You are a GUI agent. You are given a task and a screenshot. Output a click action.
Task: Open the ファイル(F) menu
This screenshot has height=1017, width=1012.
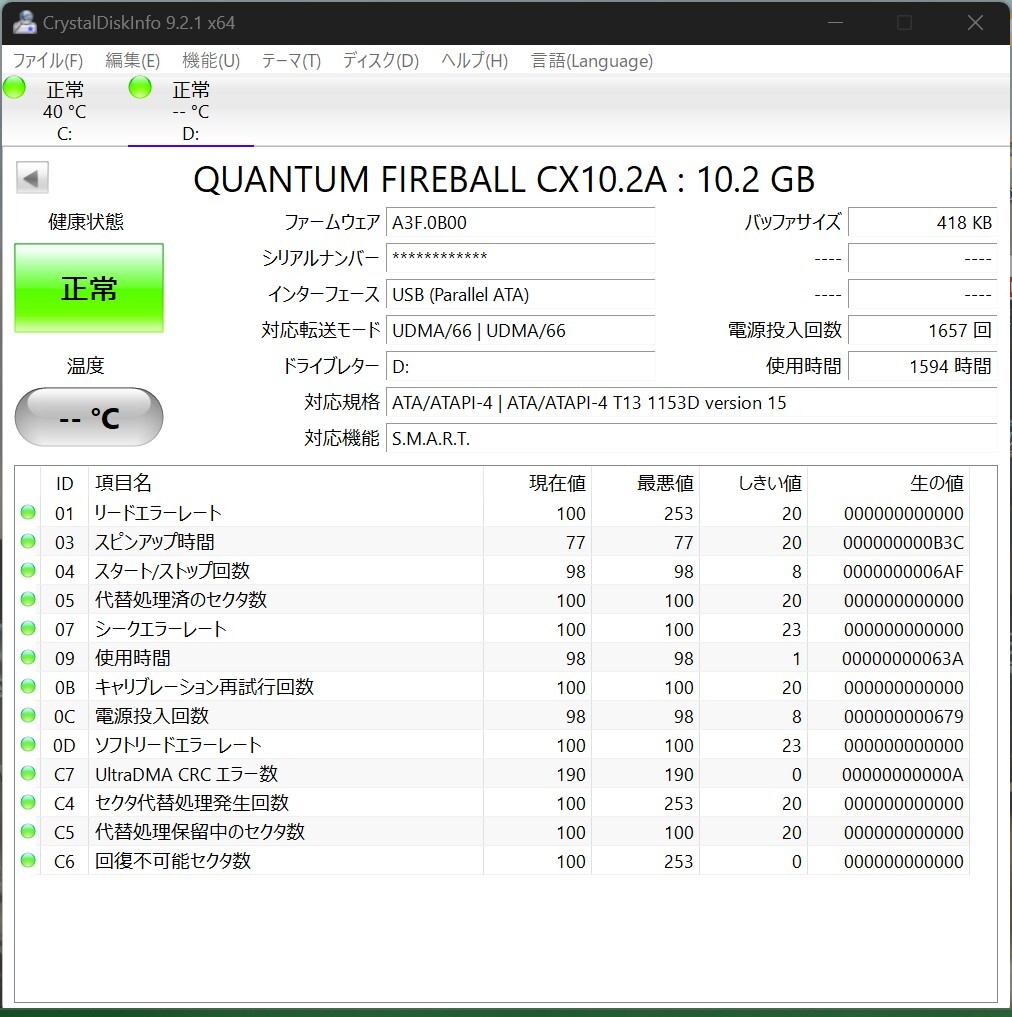click(46, 61)
